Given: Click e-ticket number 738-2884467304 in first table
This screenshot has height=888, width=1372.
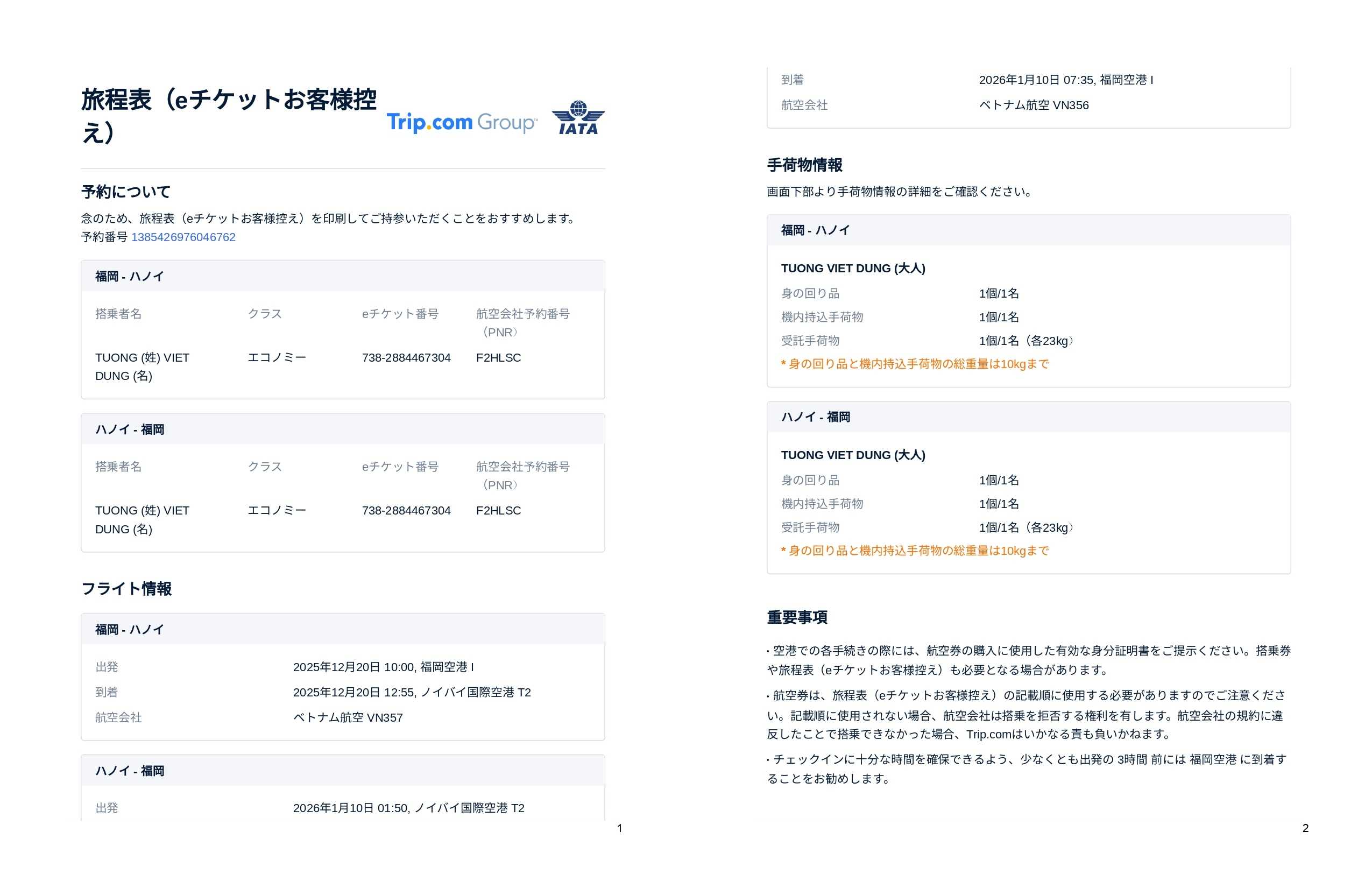Looking at the screenshot, I should (x=406, y=357).
